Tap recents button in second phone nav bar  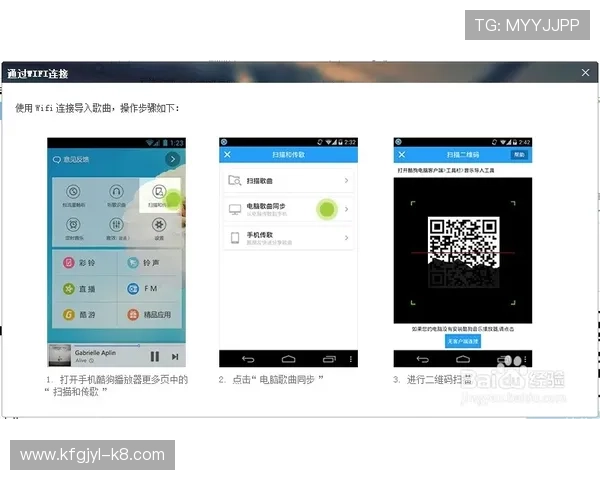329,359
